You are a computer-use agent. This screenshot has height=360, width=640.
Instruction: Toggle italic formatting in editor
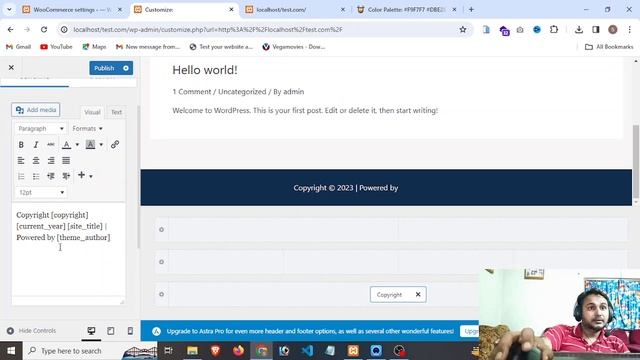36,144
